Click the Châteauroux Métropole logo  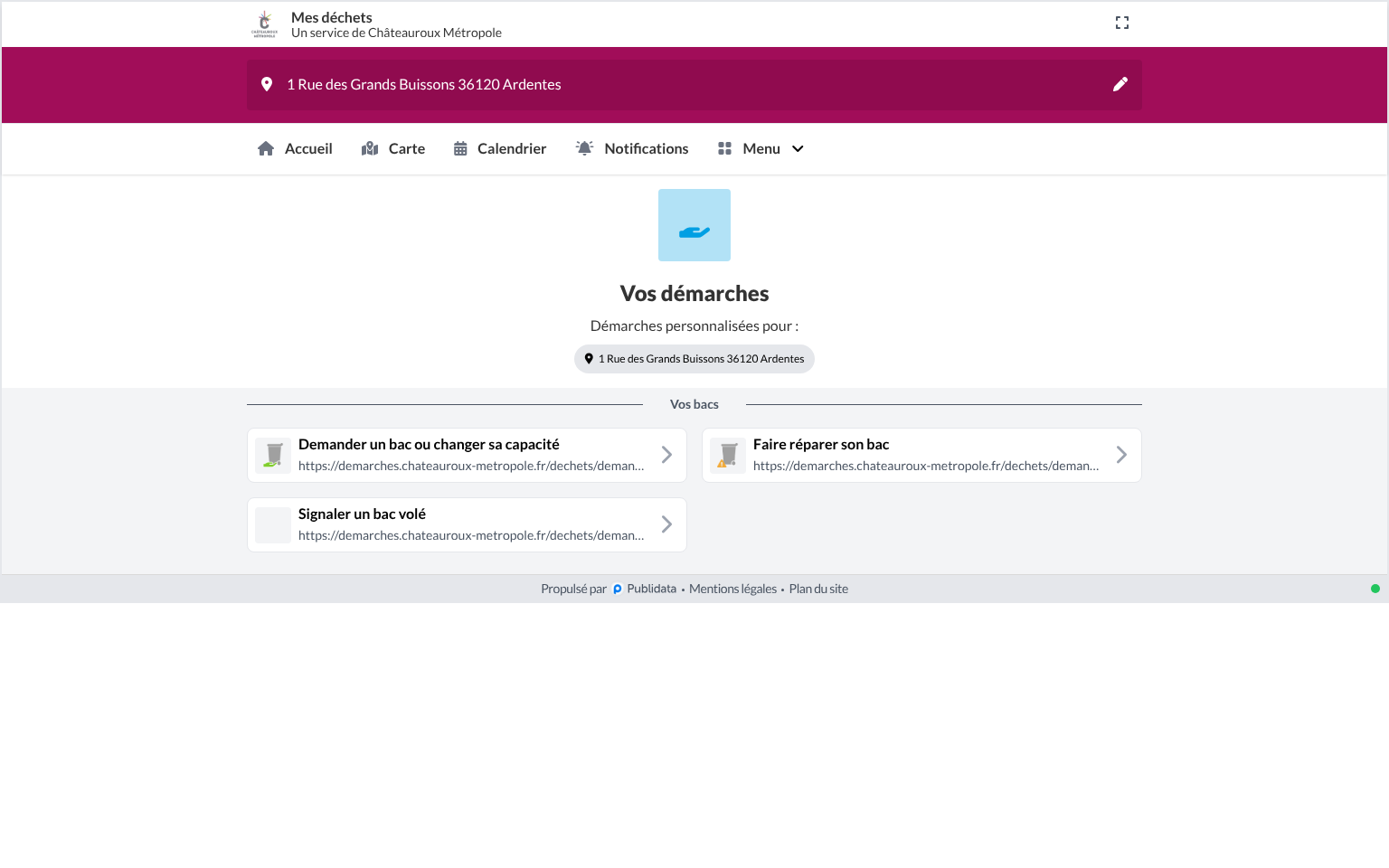[x=264, y=24]
